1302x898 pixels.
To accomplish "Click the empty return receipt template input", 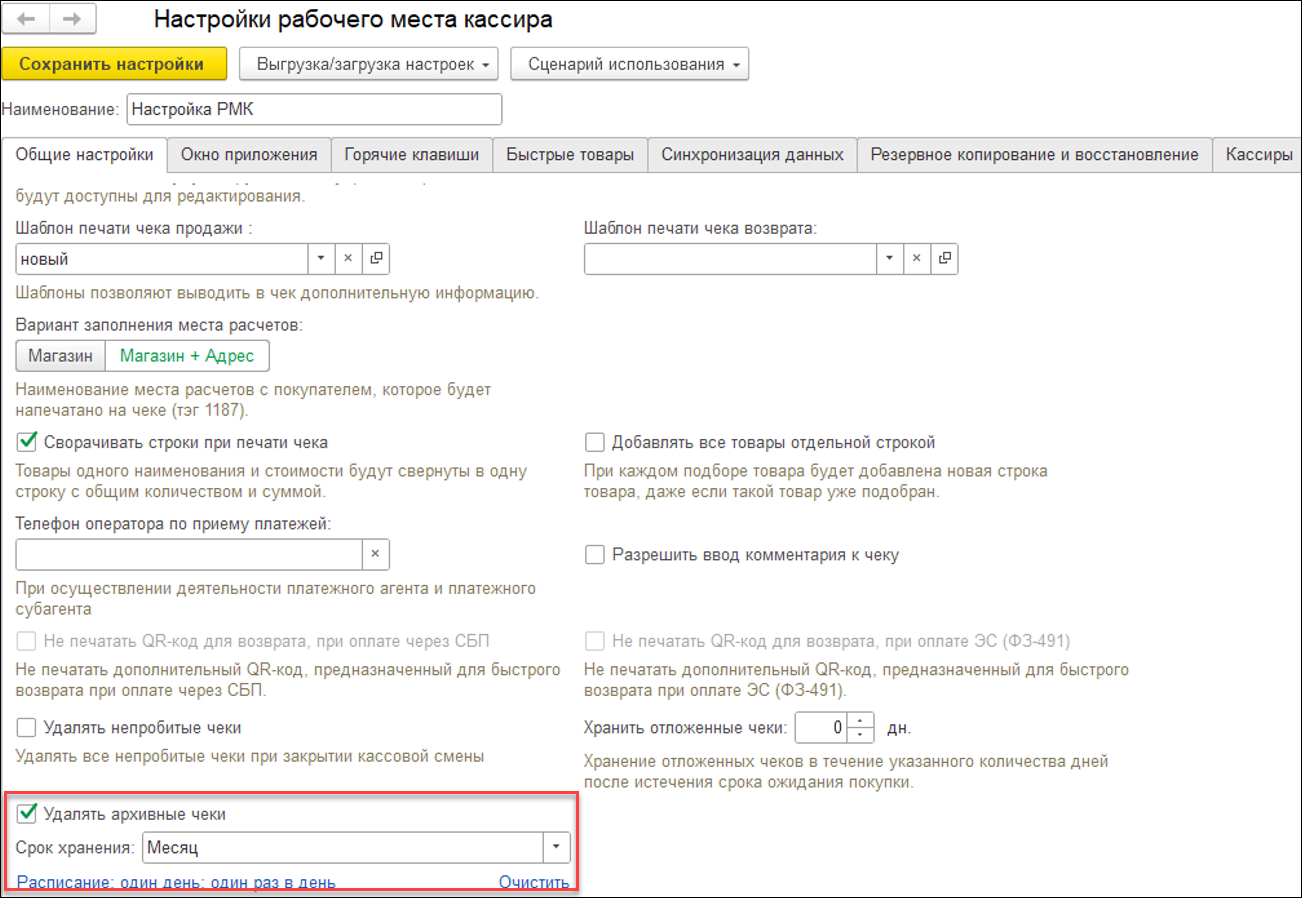I will pyautogui.click(x=730, y=258).
